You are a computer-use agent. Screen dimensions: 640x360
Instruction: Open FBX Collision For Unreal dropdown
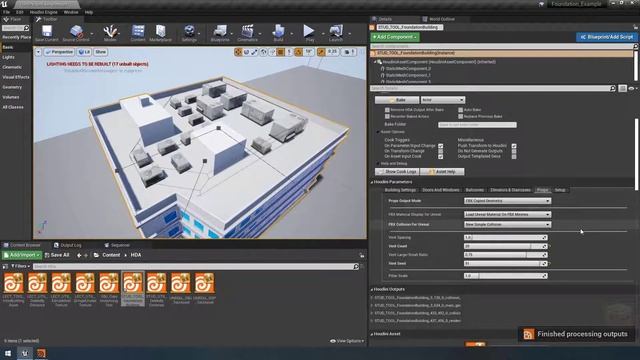coord(507,224)
